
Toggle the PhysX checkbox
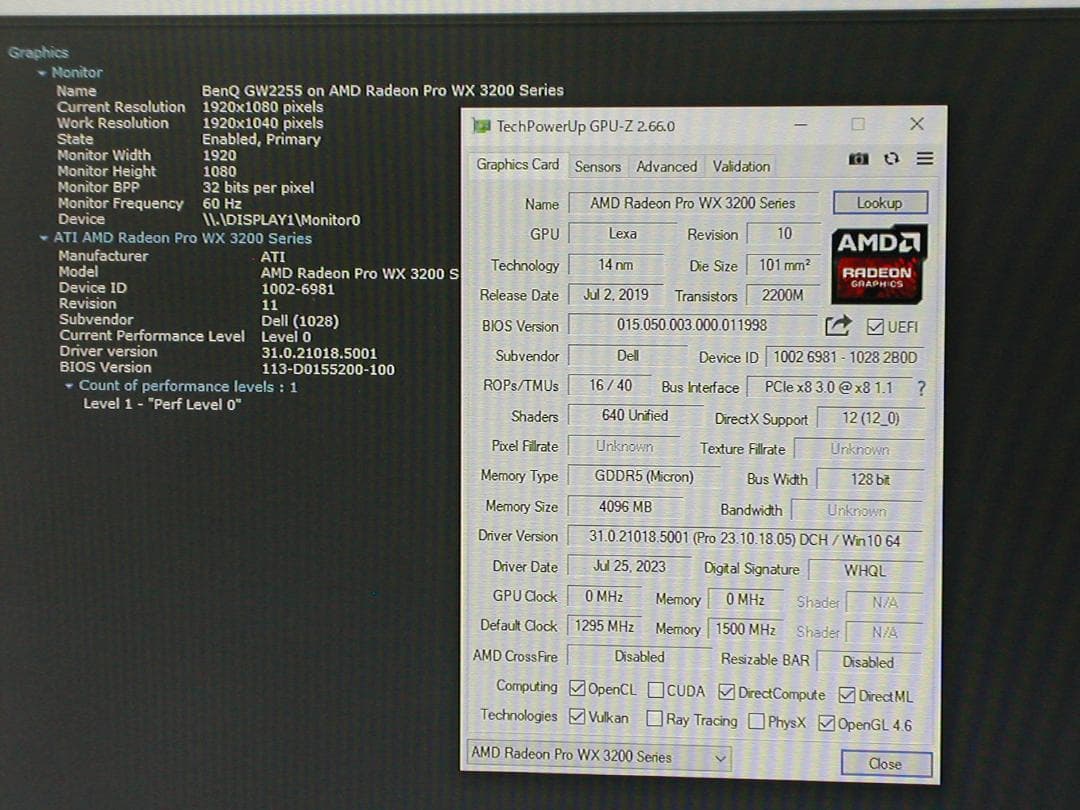(756, 721)
